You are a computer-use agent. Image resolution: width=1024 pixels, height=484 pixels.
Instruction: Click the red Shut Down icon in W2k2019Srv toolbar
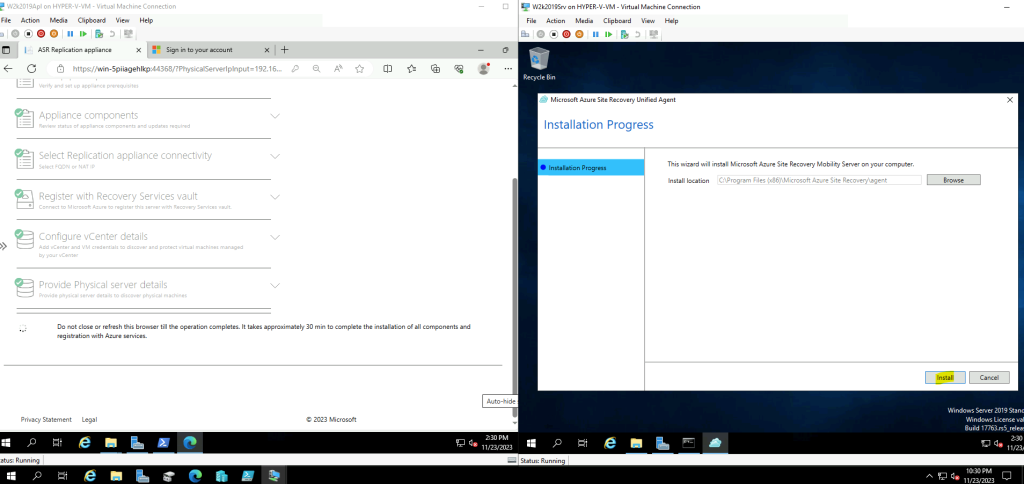pyautogui.click(x=566, y=34)
